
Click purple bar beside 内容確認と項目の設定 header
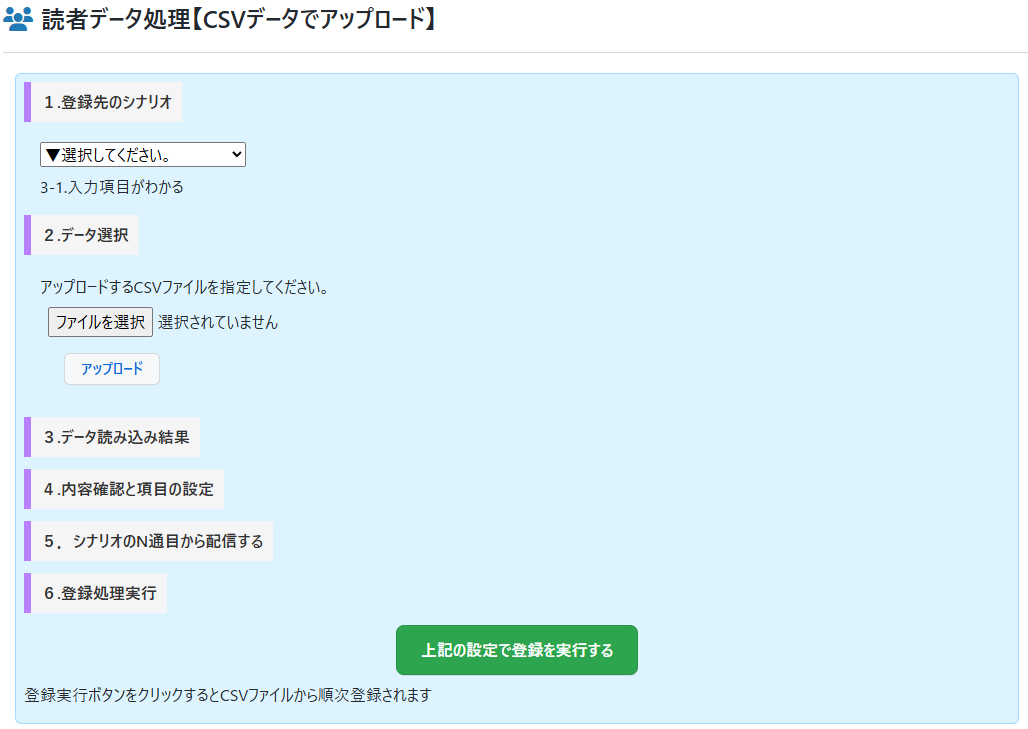pyautogui.click(x=28, y=489)
